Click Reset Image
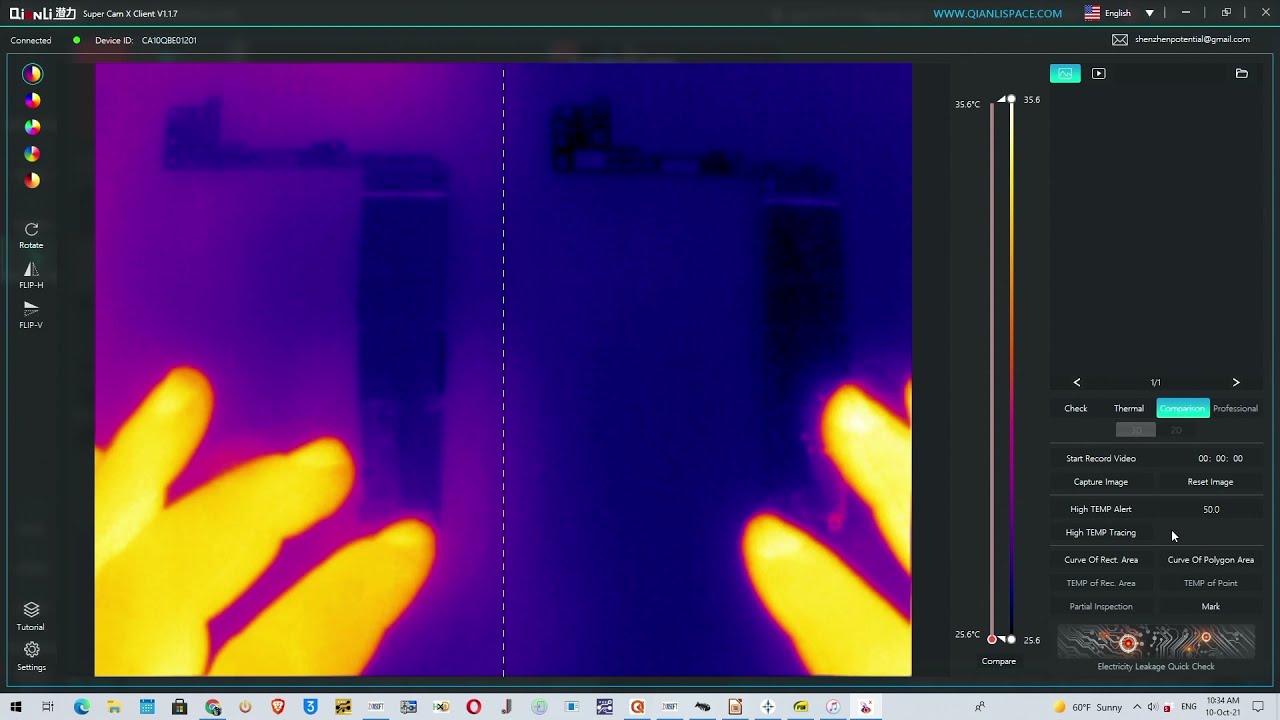Viewport: 1280px width, 720px height. [x=1210, y=482]
